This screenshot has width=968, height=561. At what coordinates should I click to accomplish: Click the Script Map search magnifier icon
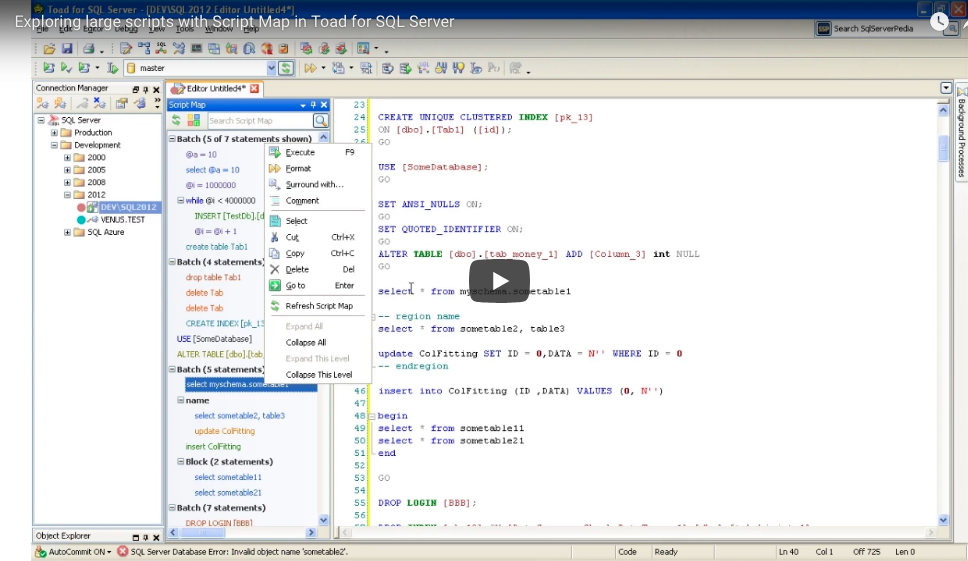pyautogui.click(x=320, y=121)
